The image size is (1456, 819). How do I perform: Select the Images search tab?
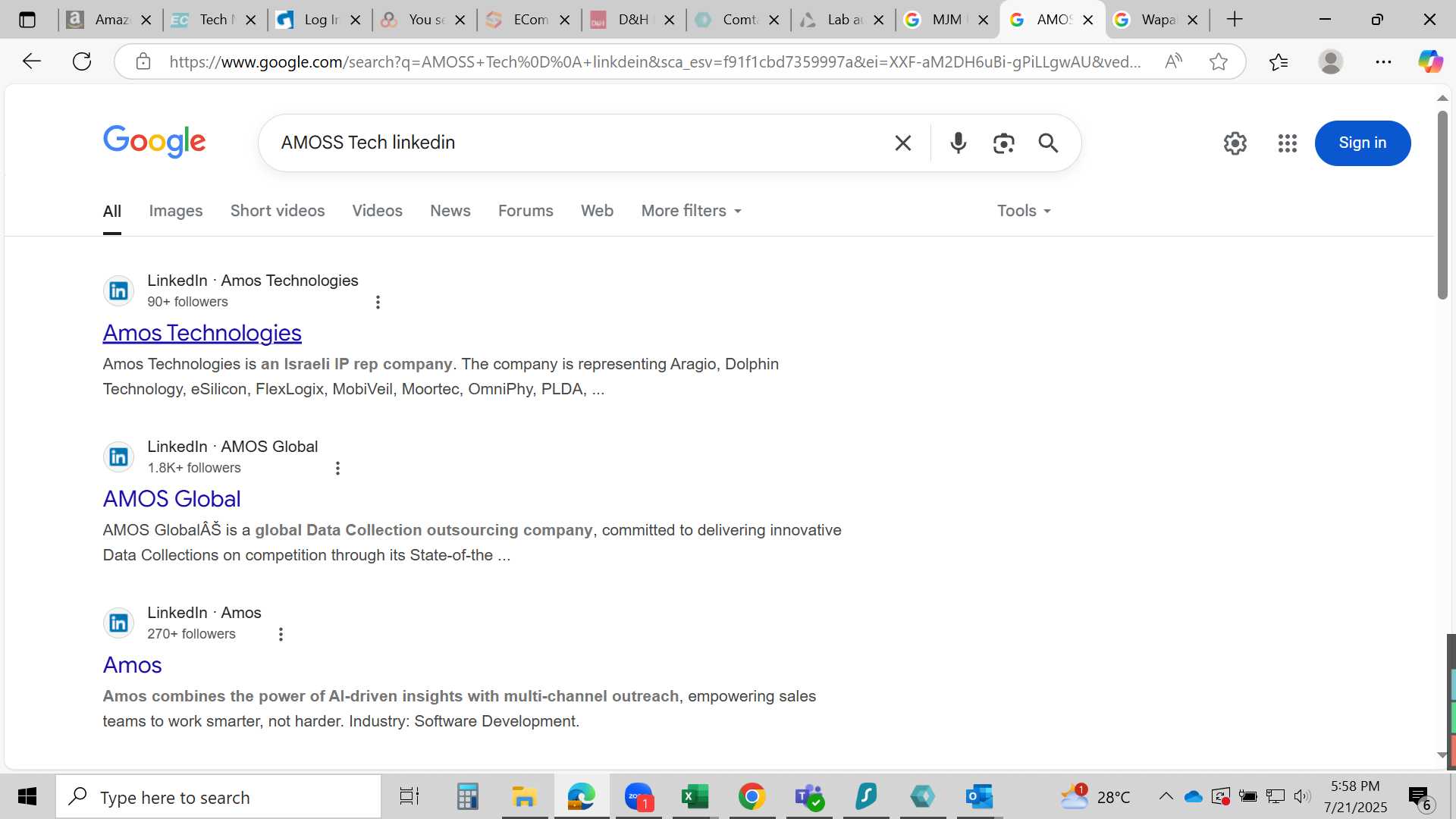176,211
